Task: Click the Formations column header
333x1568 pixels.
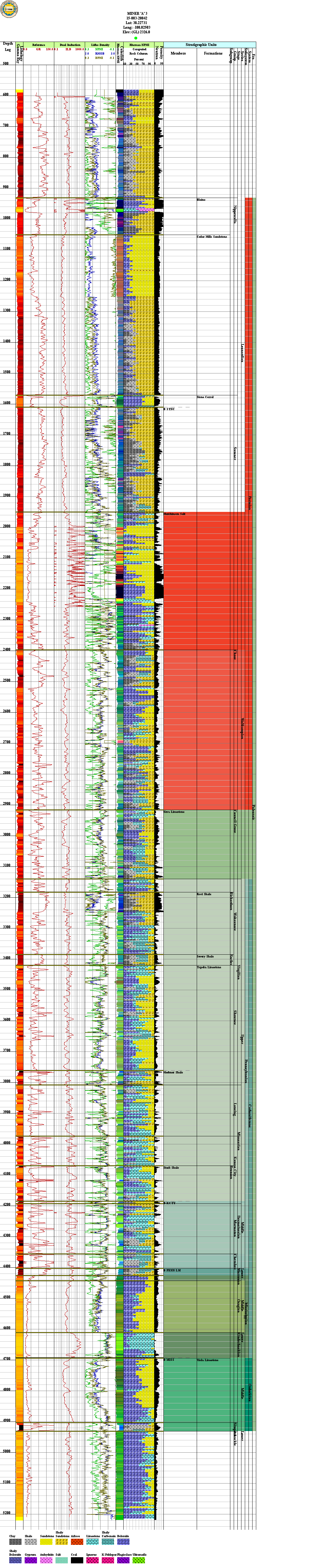Action: coord(213,54)
